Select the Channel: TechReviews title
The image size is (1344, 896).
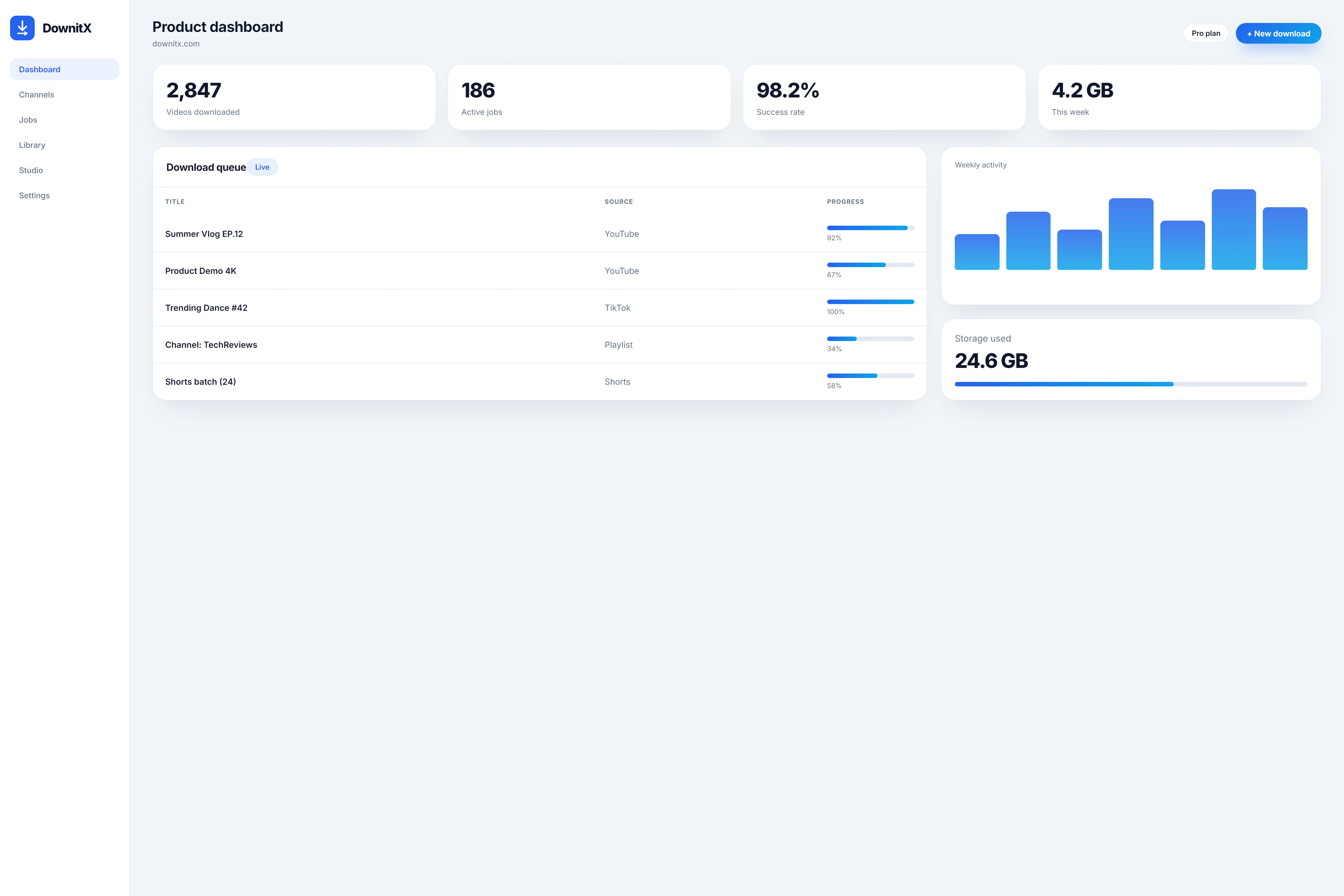211,345
